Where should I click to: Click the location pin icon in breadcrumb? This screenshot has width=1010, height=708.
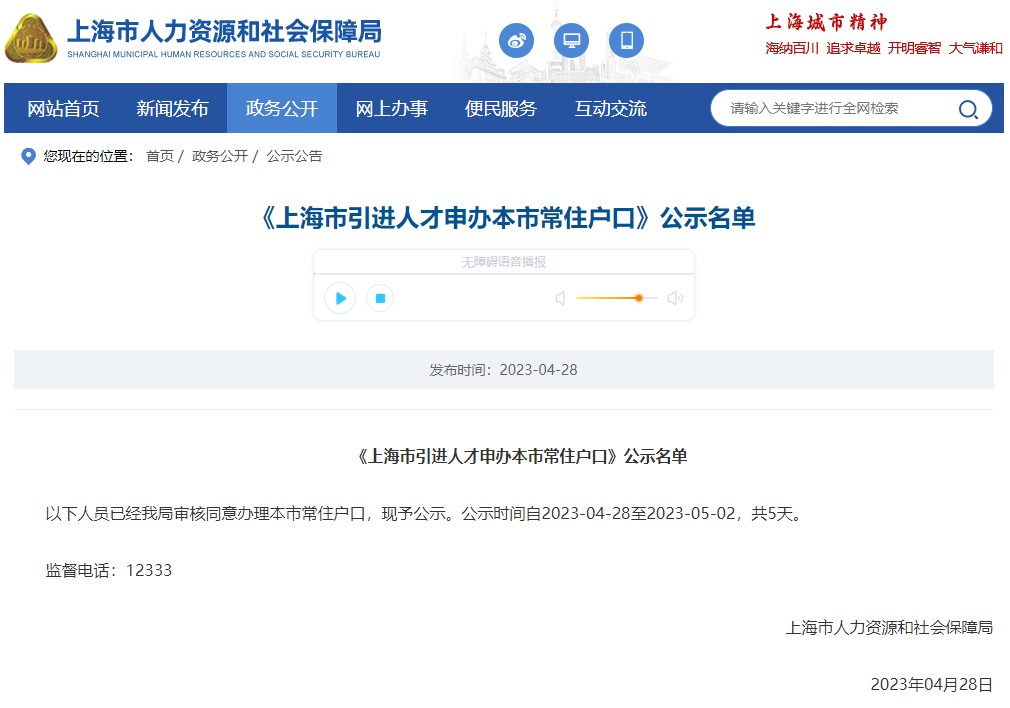tap(28, 156)
